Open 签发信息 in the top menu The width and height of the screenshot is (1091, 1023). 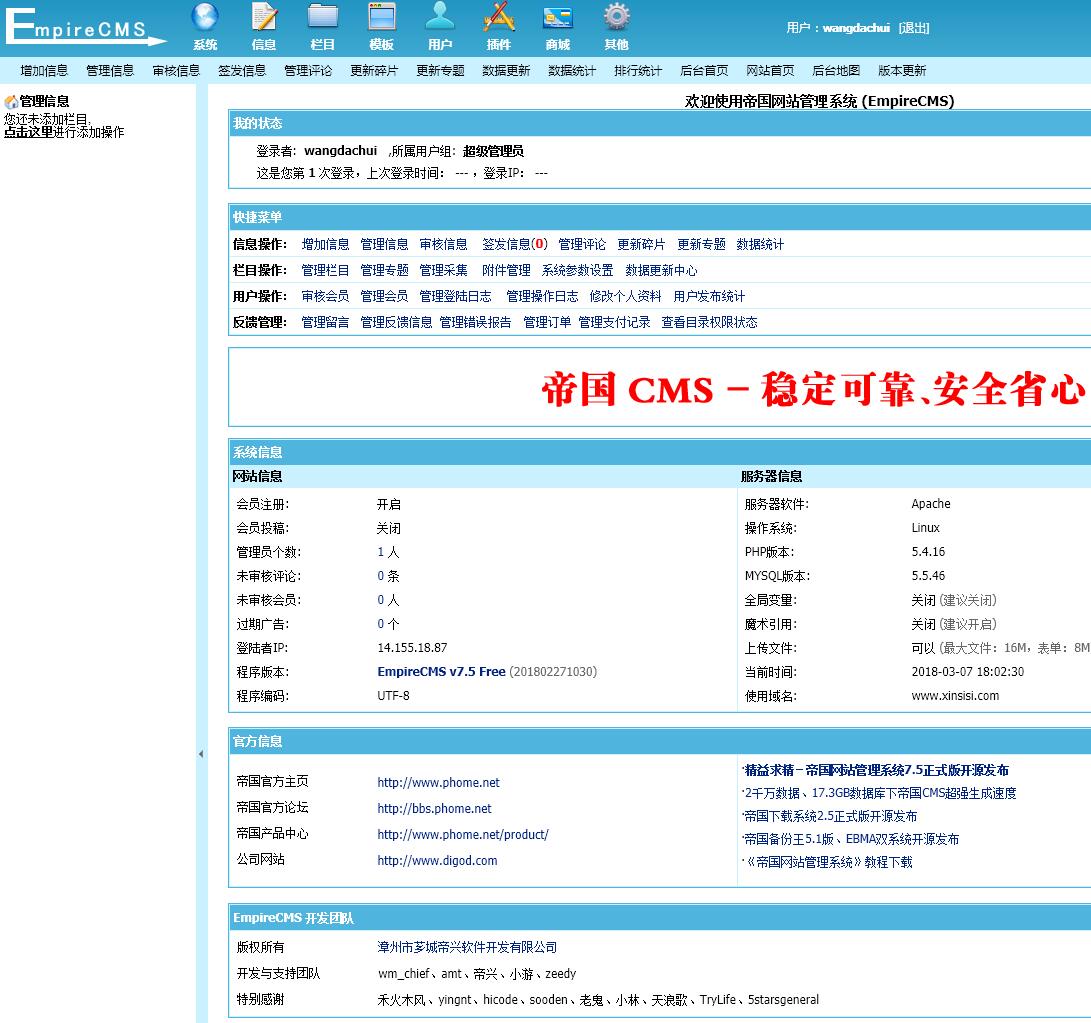coord(242,70)
